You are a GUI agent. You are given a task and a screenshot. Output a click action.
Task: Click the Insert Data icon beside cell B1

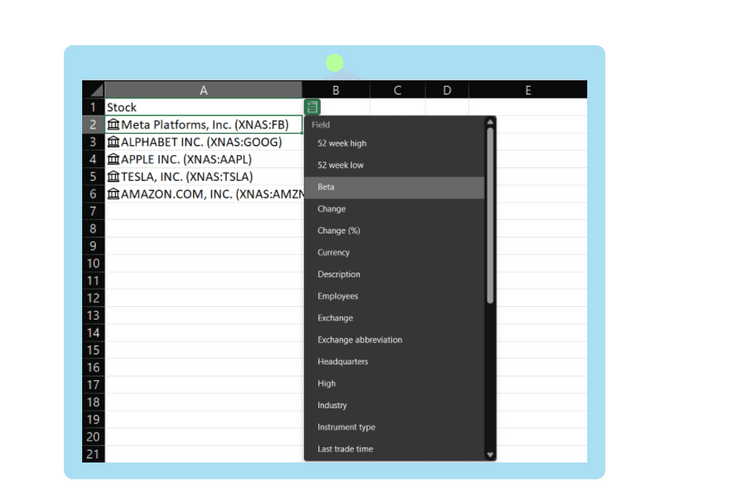click(x=312, y=107)
